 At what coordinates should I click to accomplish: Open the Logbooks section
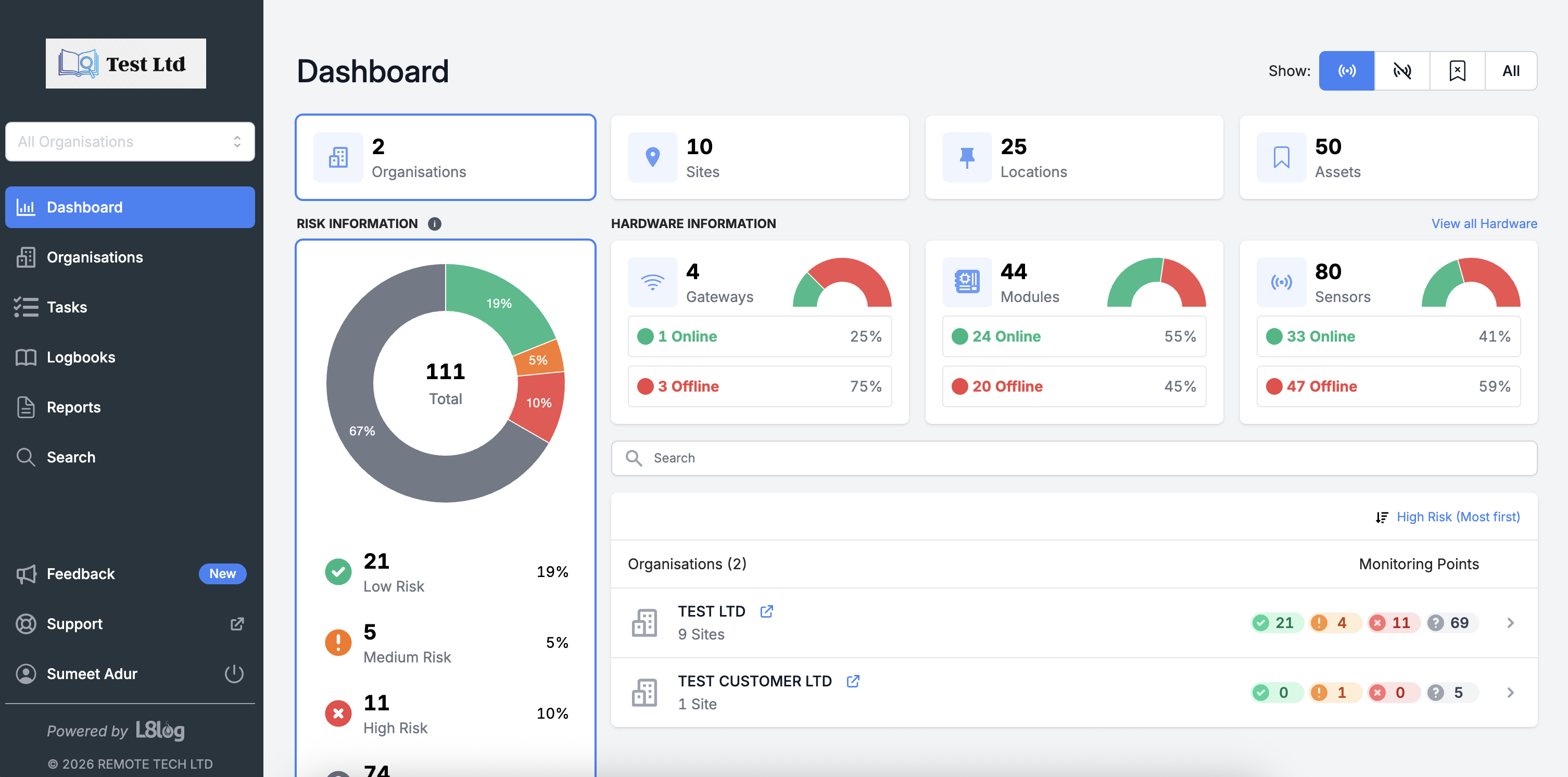click(81, 357)
